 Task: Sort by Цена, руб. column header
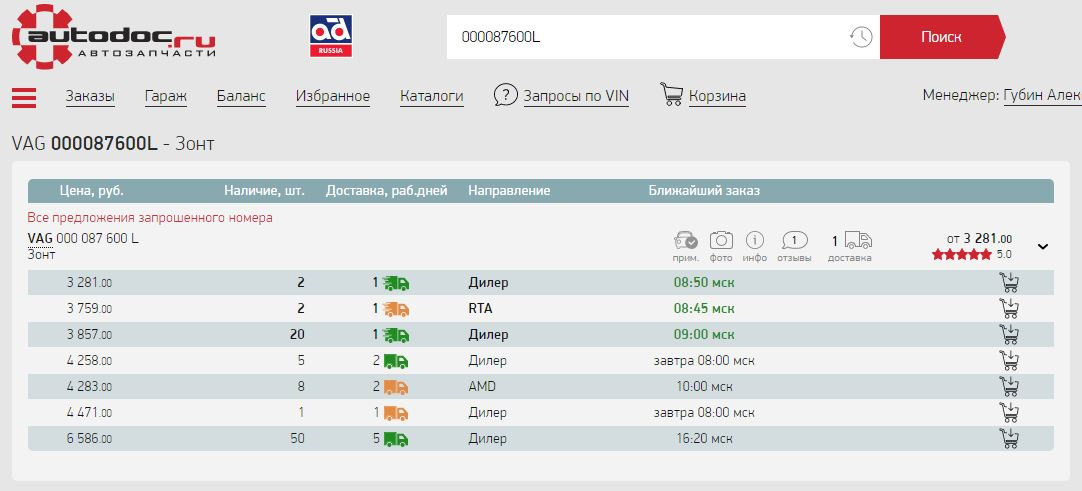[x=91, y=190]
